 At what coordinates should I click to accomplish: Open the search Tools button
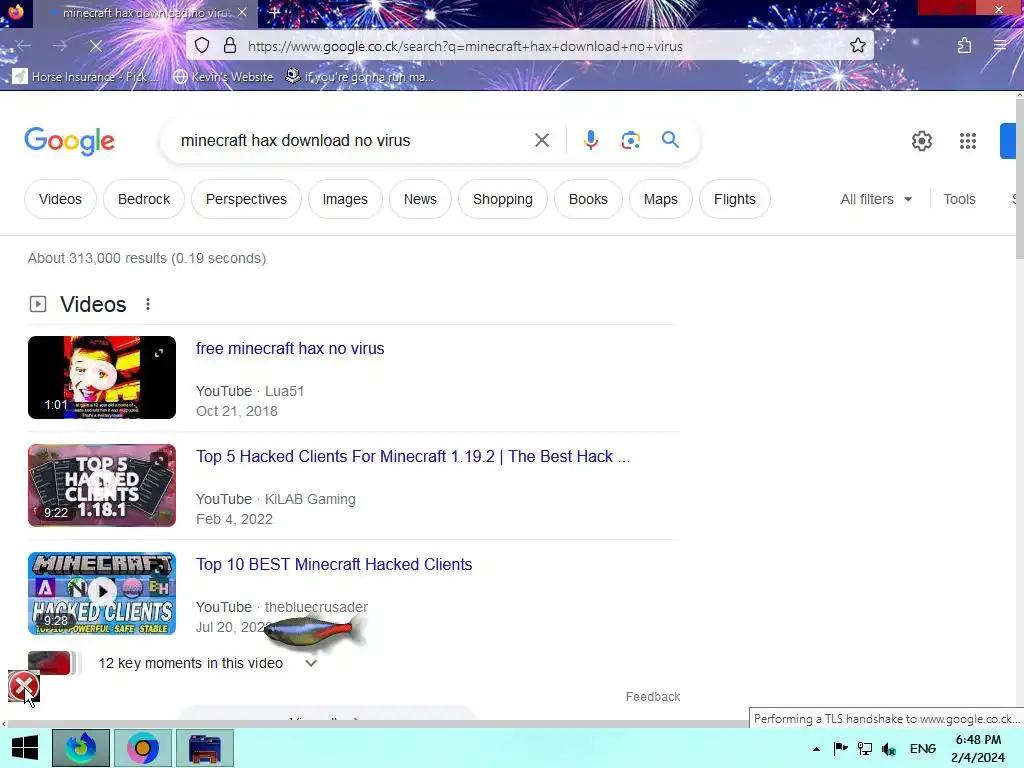point(959,199)
